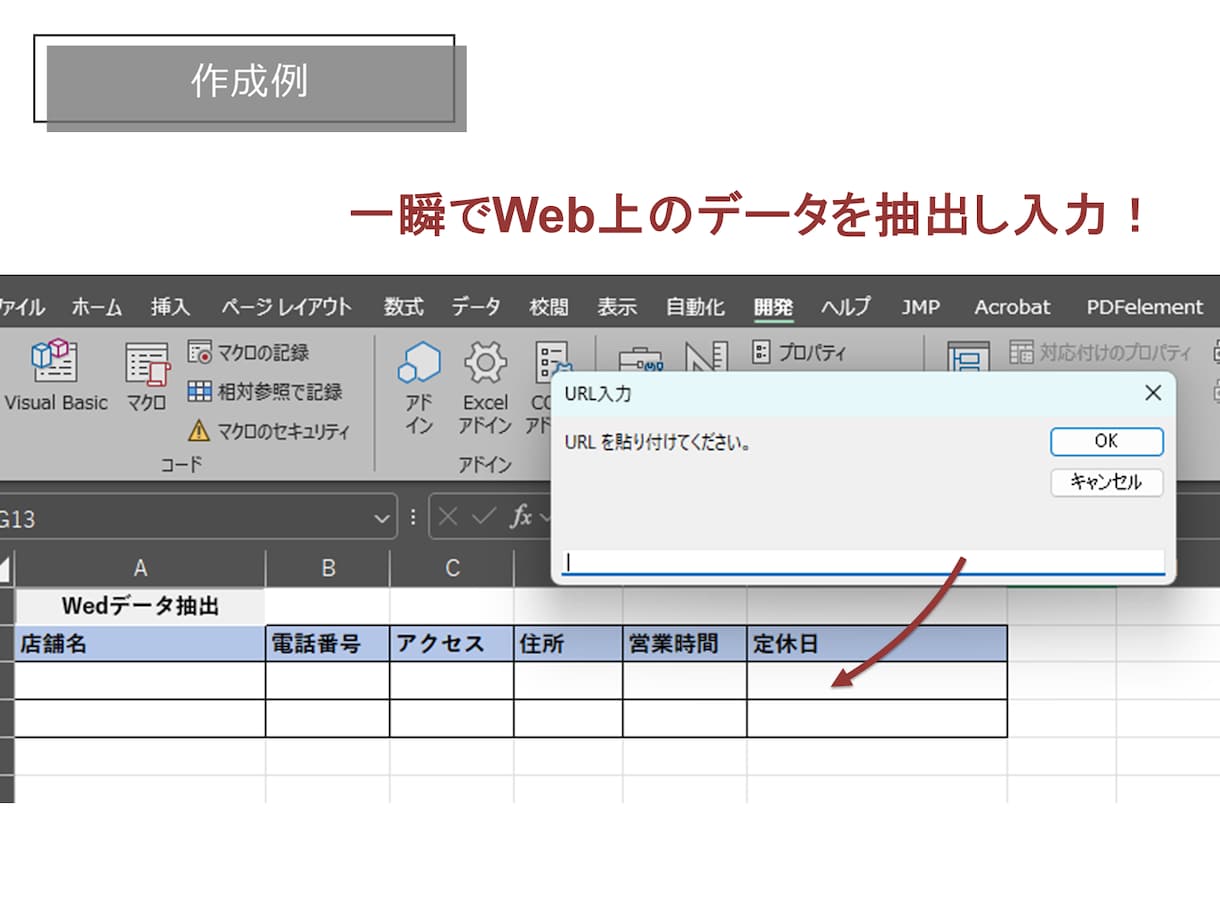Open the 挿入 ribbon tab

170,307
